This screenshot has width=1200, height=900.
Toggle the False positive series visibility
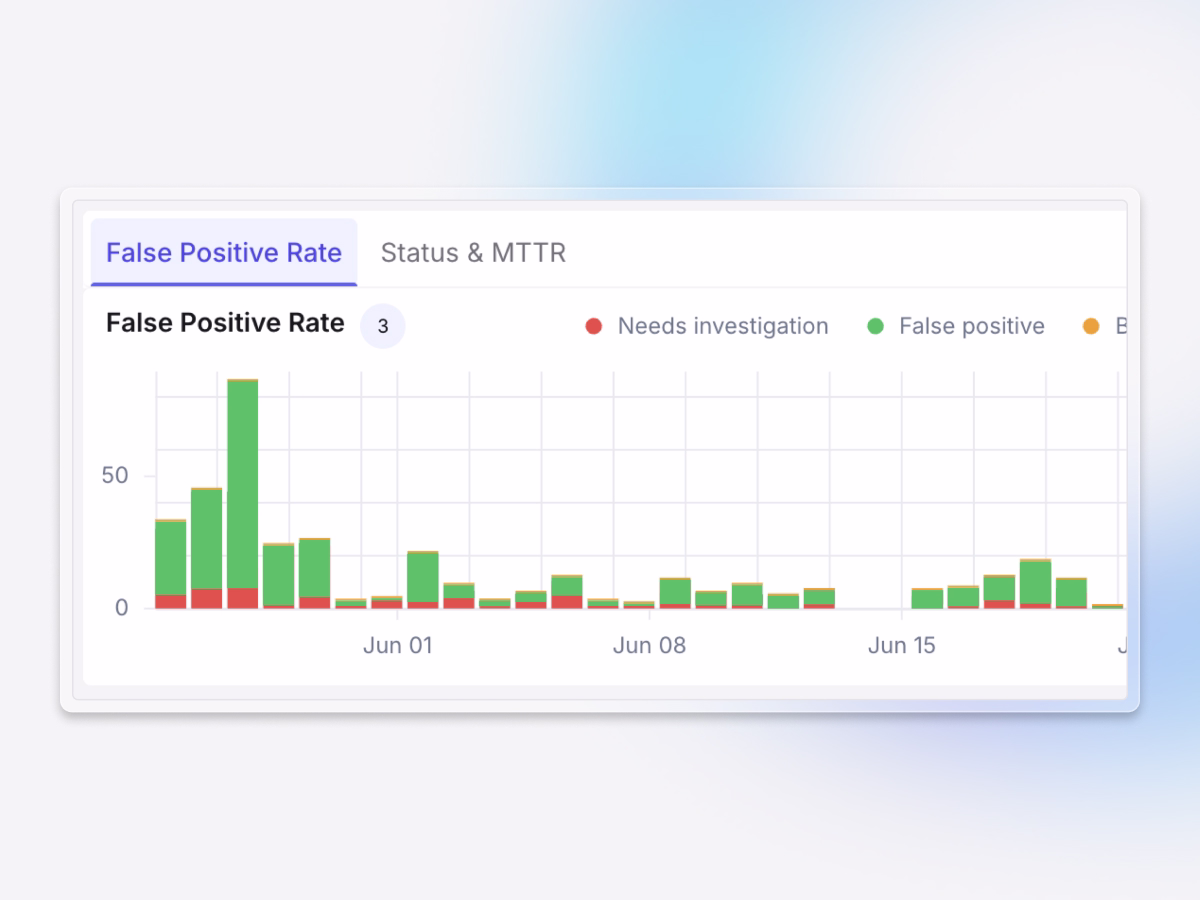pos(957,326)
